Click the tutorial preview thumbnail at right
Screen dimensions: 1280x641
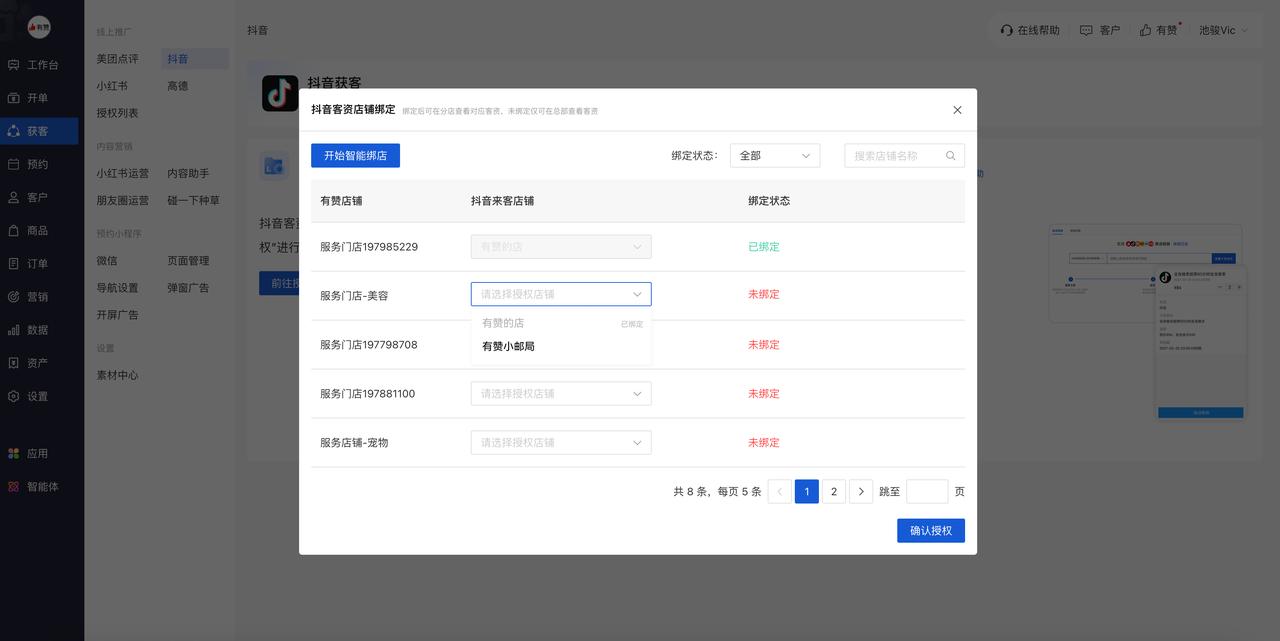[x=1146, y=323]
